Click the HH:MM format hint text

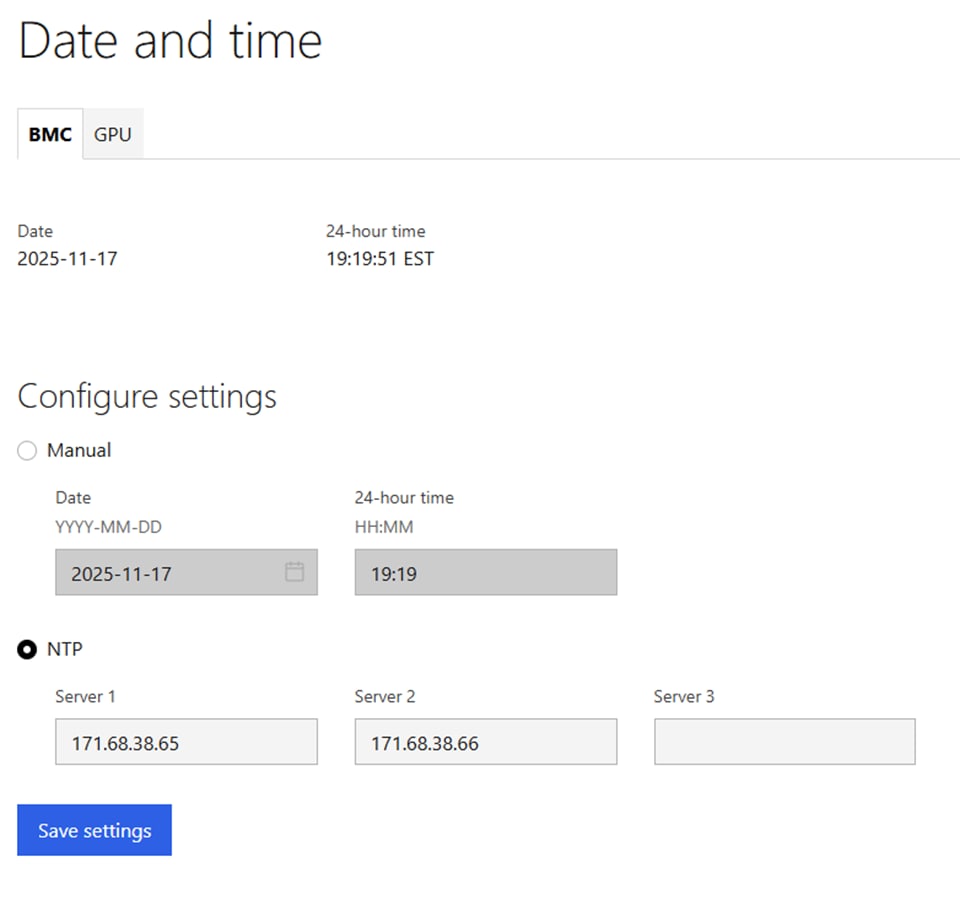[x=384, y=527]
